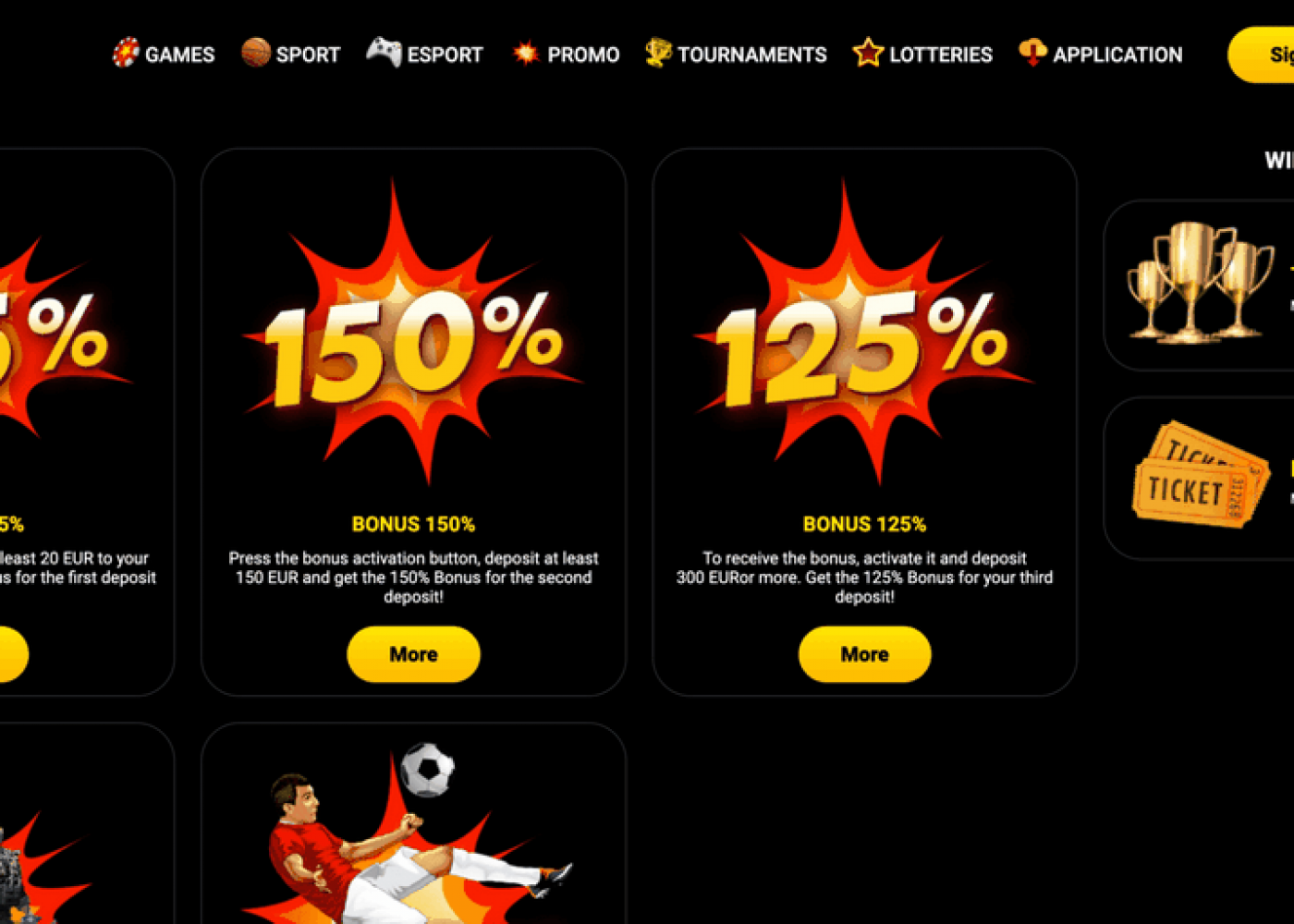Click the gamepad Esport icon

pyautogui.click(x=384, y=52)
